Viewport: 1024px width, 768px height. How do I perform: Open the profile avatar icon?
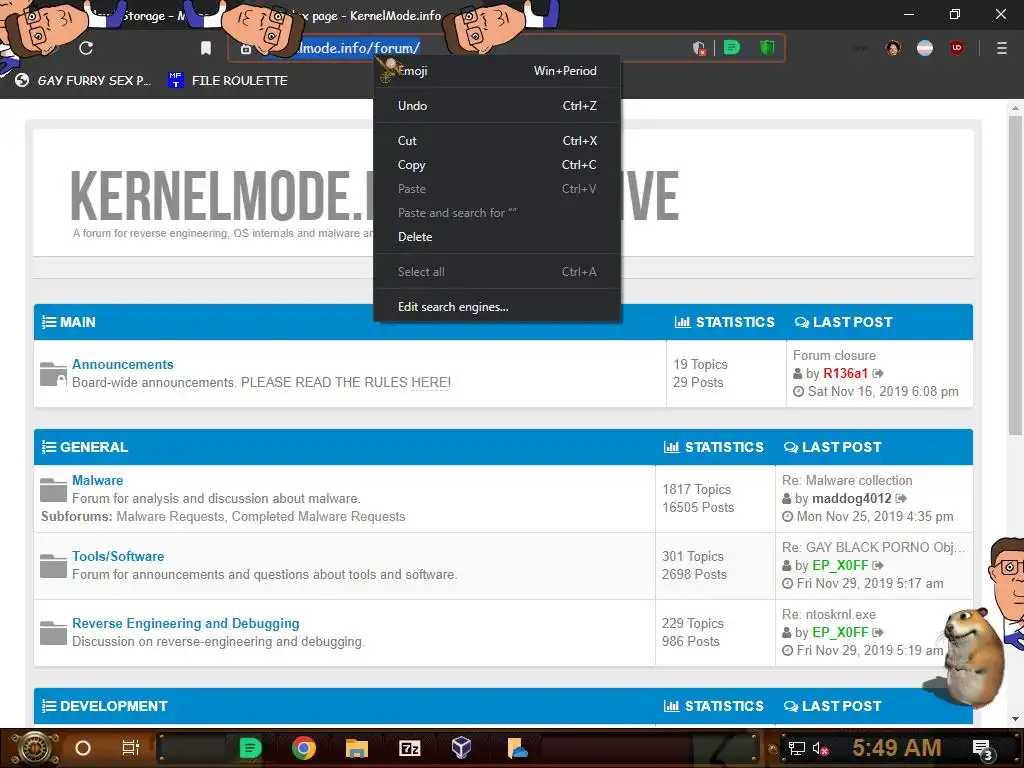point(893,48)
